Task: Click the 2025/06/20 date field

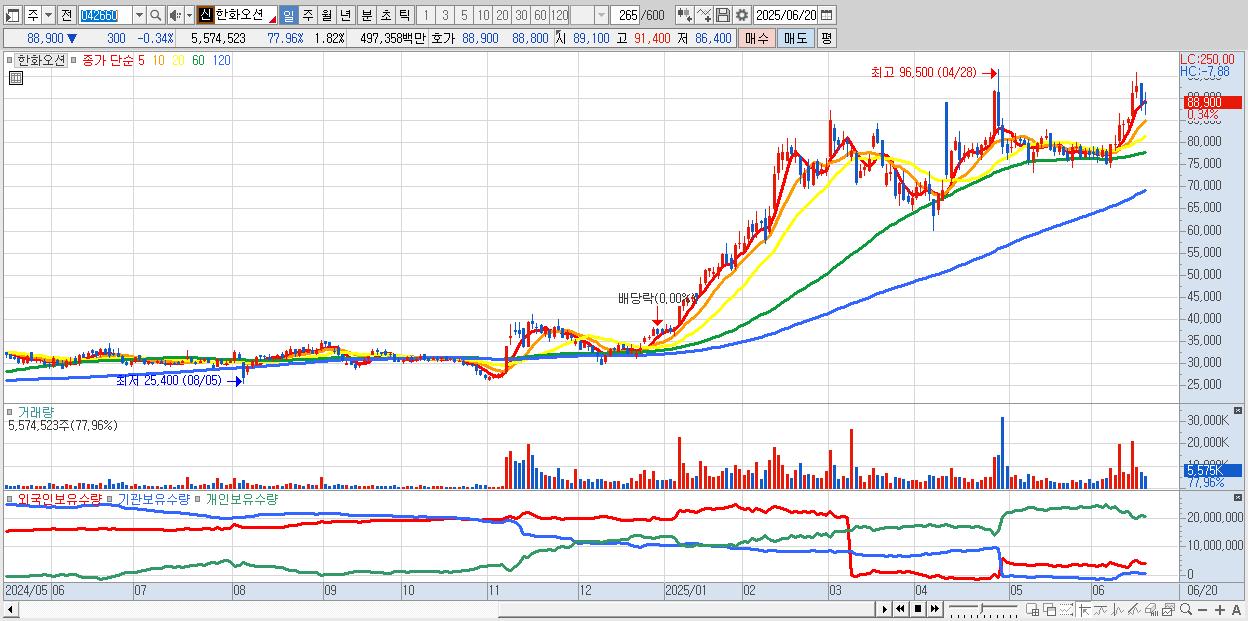Action: point(785,15)
